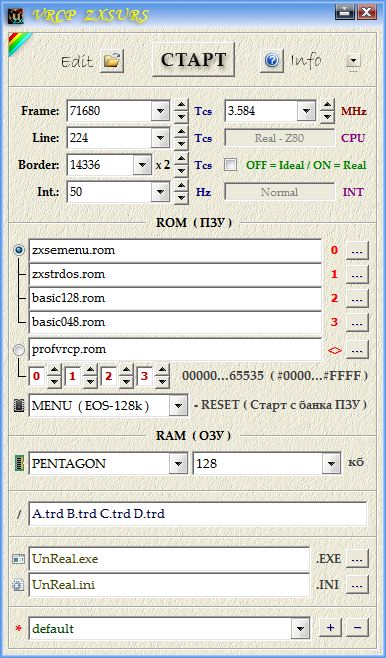Open the PENTAGON memory model dropdown
Screen dimensions: 386x658
[179, 464]
